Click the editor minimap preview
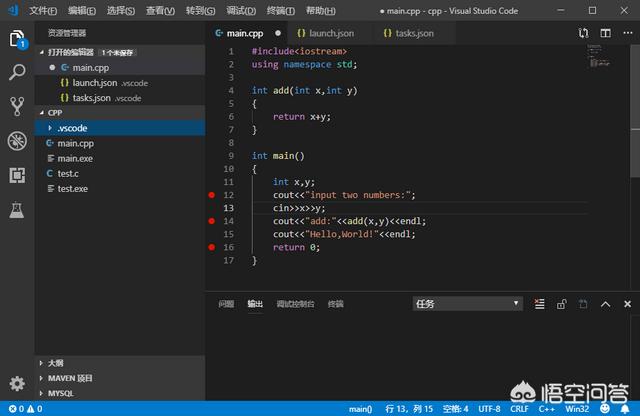The height and width of the screenshot is (416, 640). coord(598,56)
